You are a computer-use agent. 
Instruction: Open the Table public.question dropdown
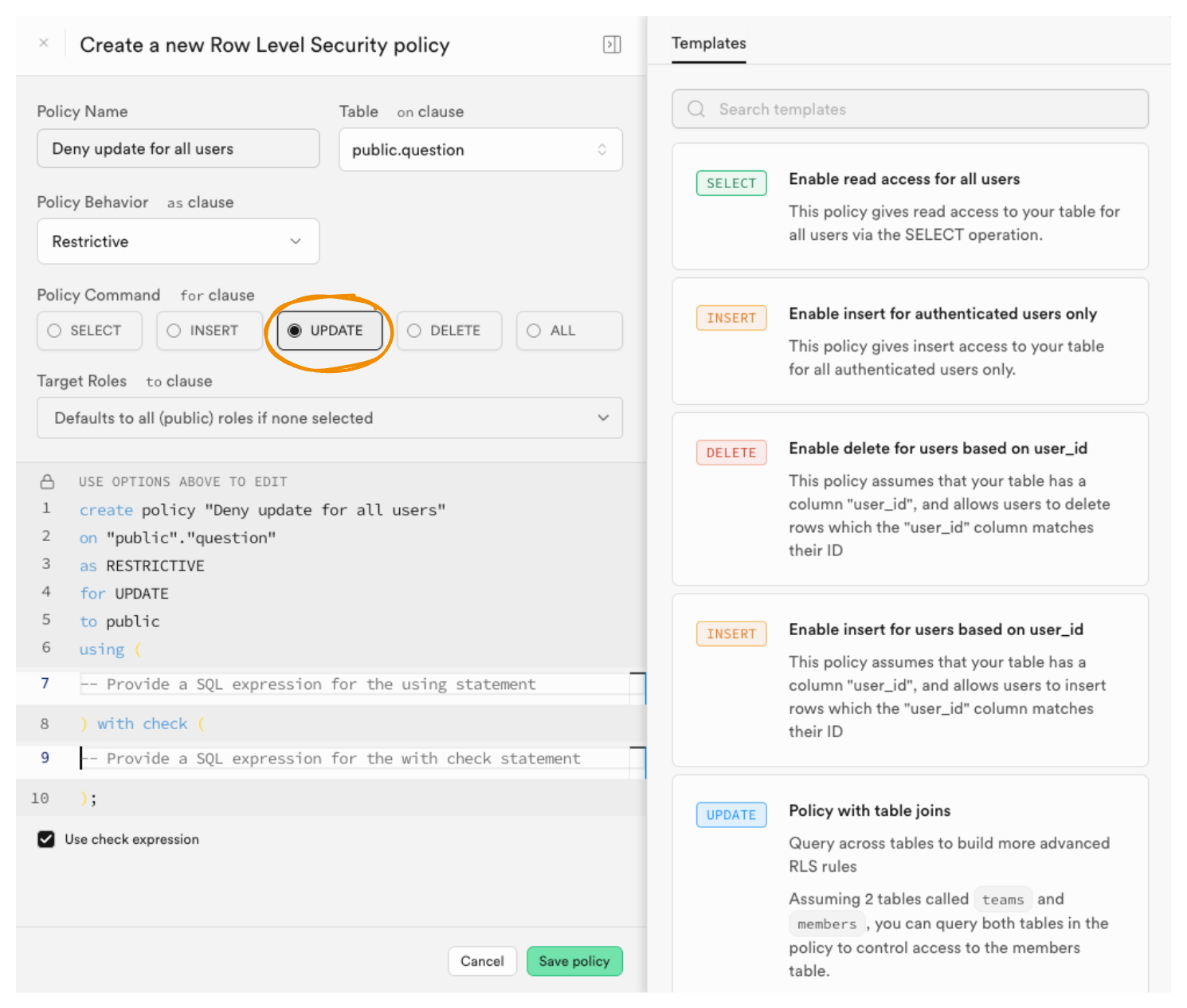[480, 150]
